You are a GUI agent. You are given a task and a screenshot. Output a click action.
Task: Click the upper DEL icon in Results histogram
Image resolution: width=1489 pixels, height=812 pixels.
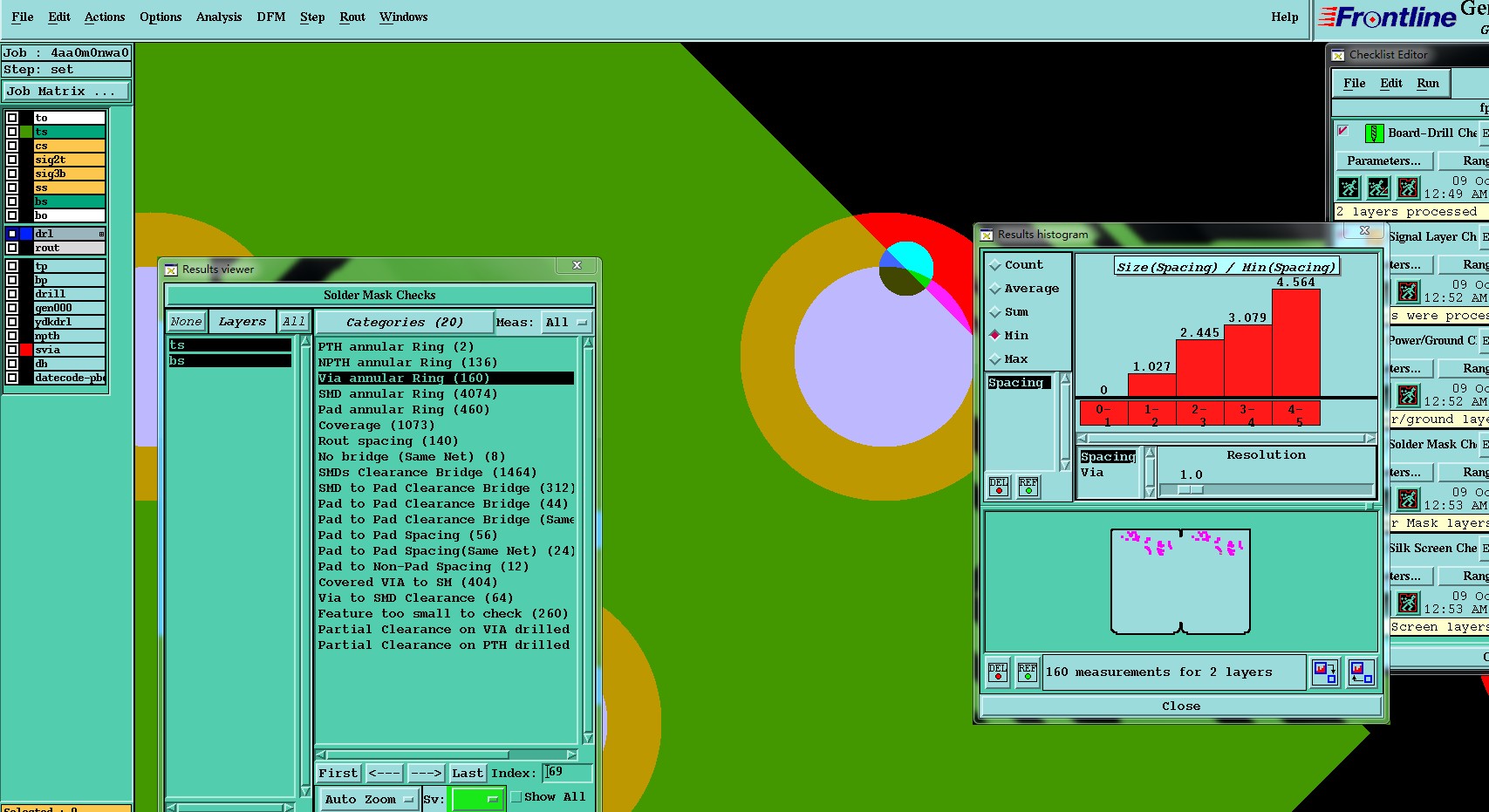[999, 487]
